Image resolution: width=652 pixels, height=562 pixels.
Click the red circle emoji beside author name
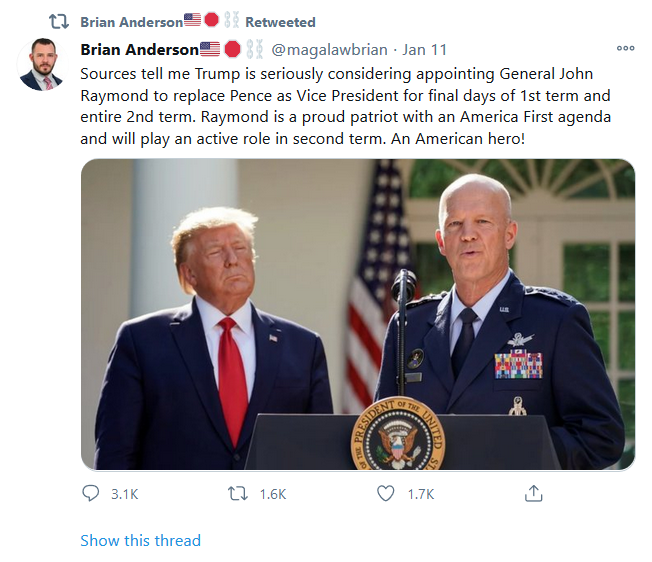232,49
